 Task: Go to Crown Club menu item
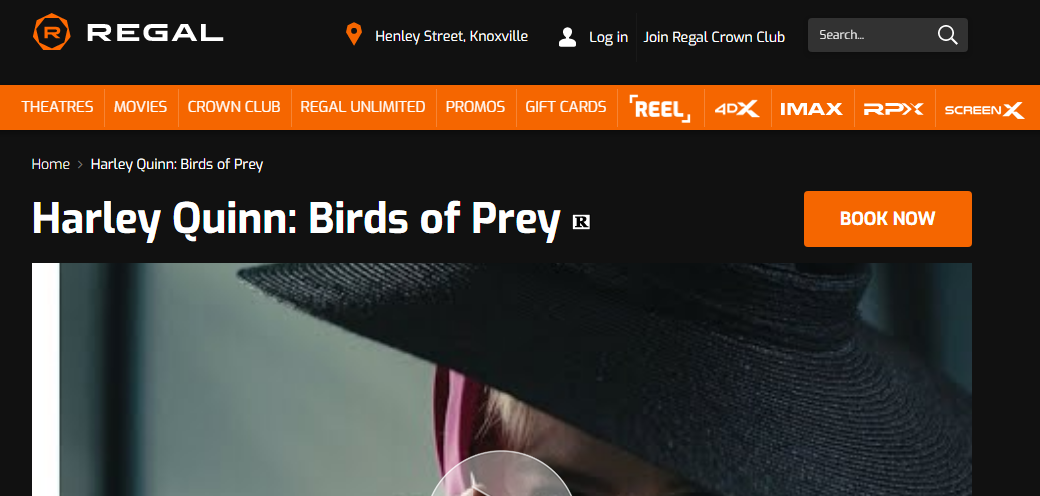[x=234, y=107]
